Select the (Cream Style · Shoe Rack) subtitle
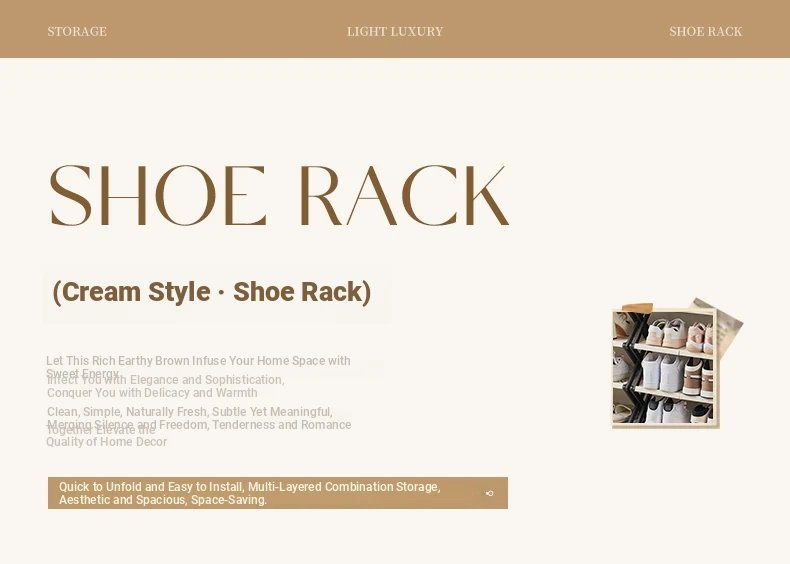The width and height of the screenshot is (790, 564). click(212, 292)
